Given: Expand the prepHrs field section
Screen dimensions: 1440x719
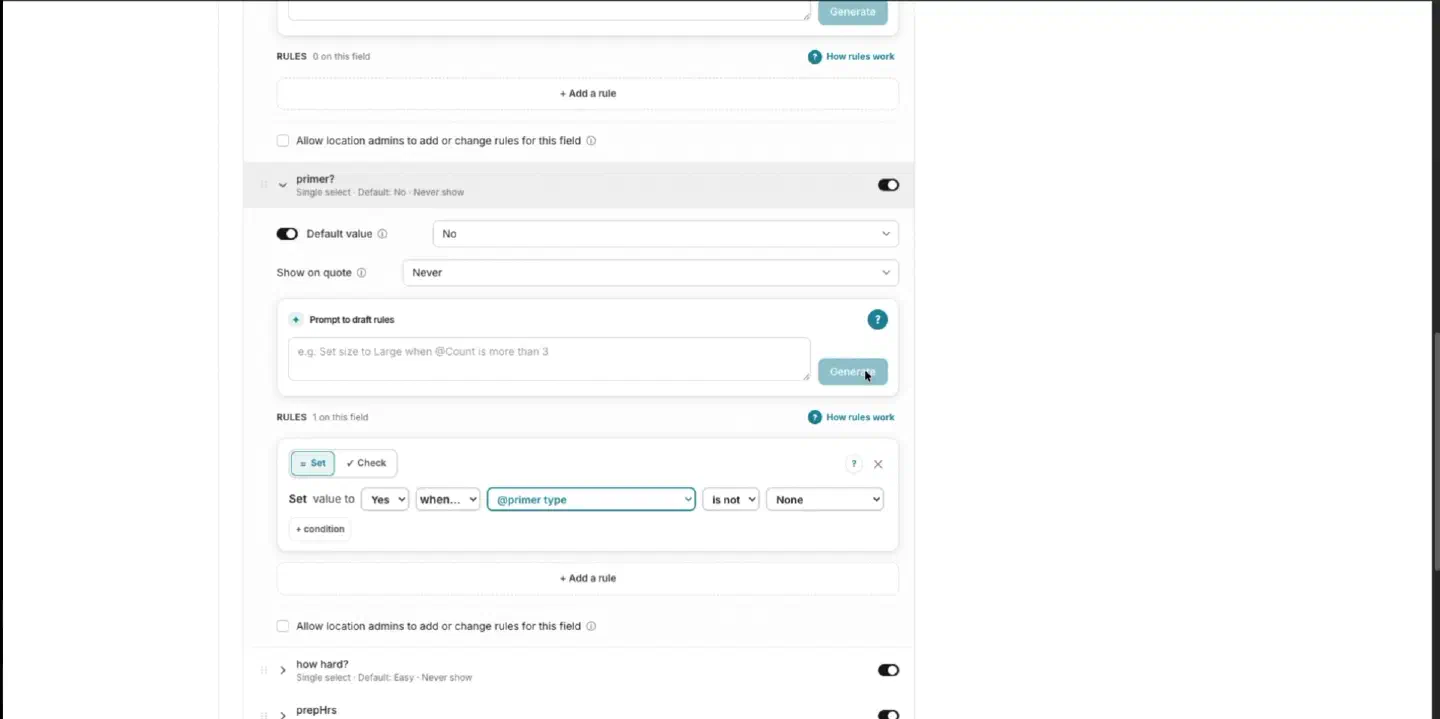Looking at the screenshot, I should (x=283, y=714).
